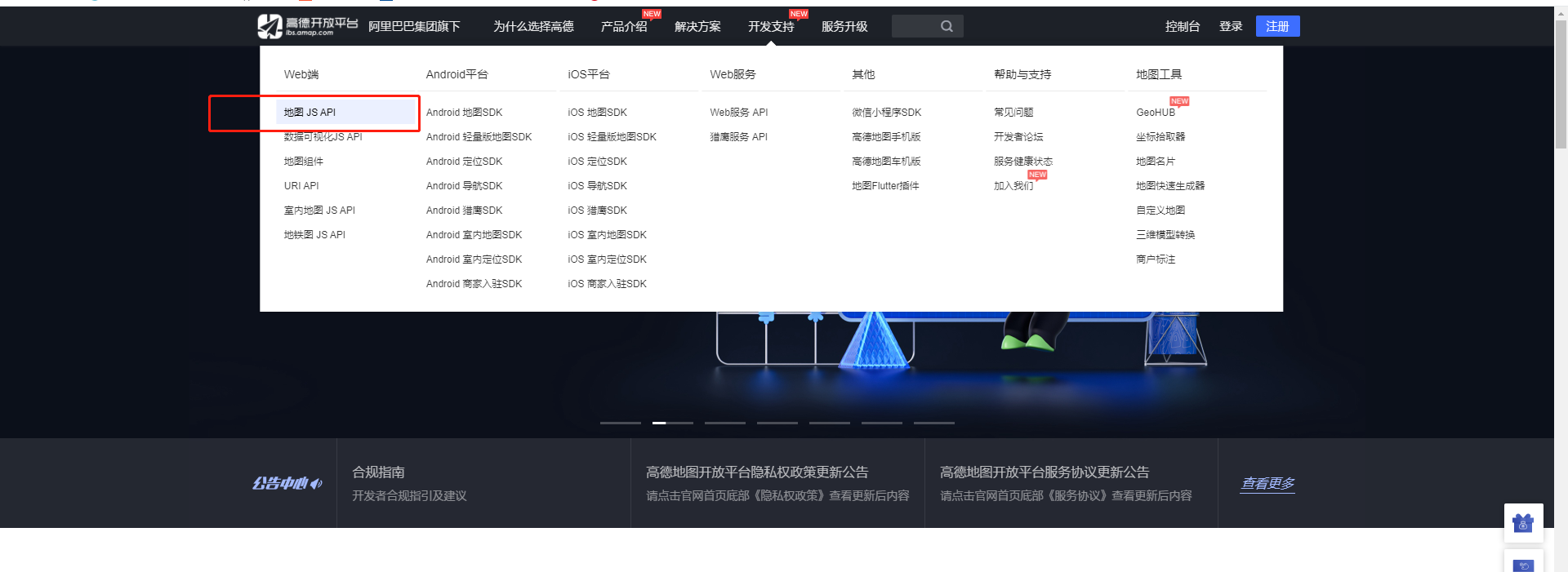The height and width of the screenshot is (572, 1568).
Task: Open 常见问题 help entry
Action: (1013, 113)
